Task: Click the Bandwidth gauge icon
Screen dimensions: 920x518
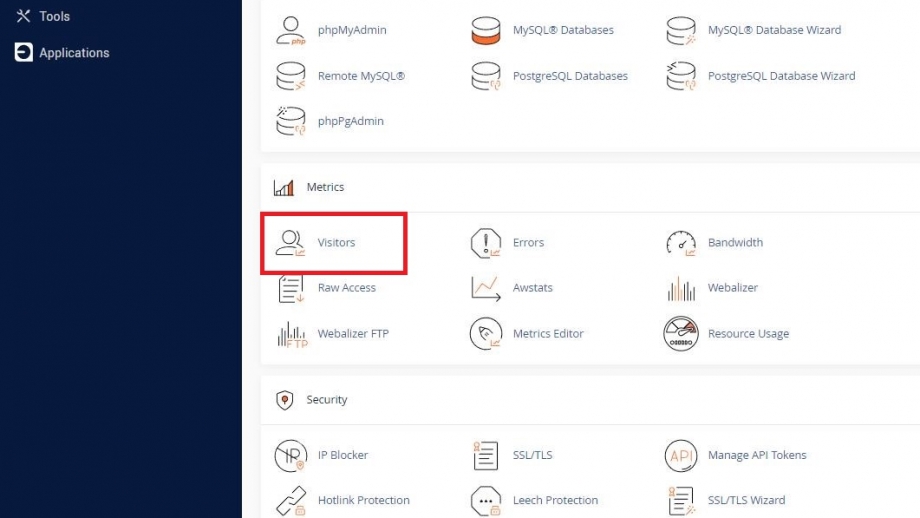Action: click(x=681, y=243)
